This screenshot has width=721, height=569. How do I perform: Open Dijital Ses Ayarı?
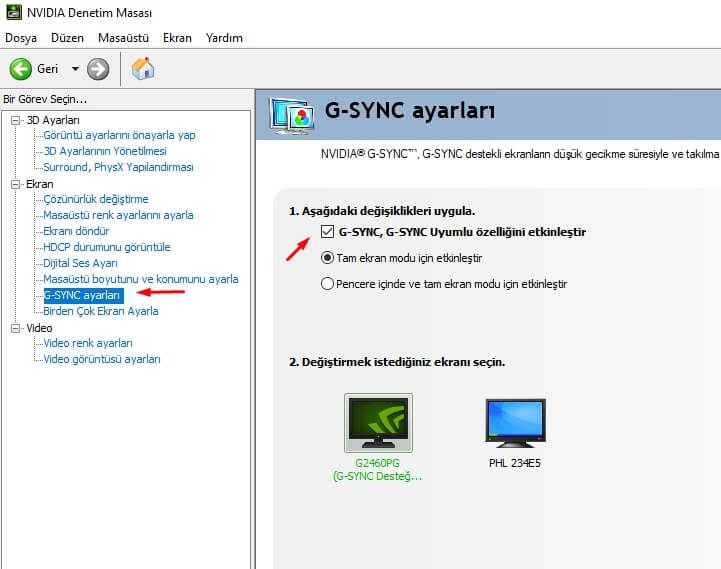click(x=80, y=263)
